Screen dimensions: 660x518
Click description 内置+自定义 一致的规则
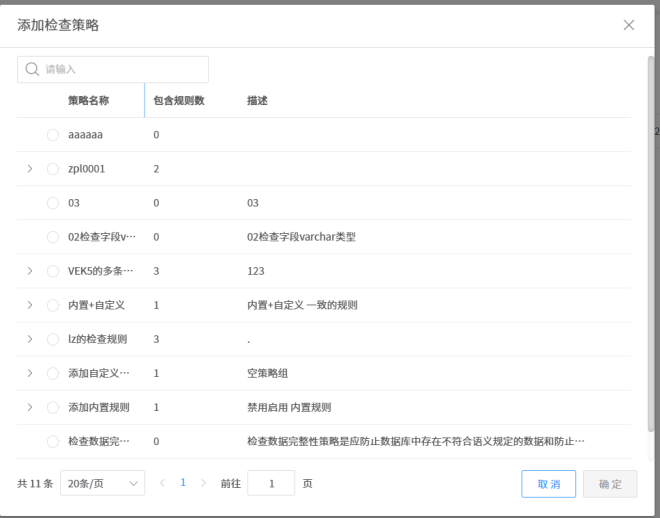pos(302,305)
